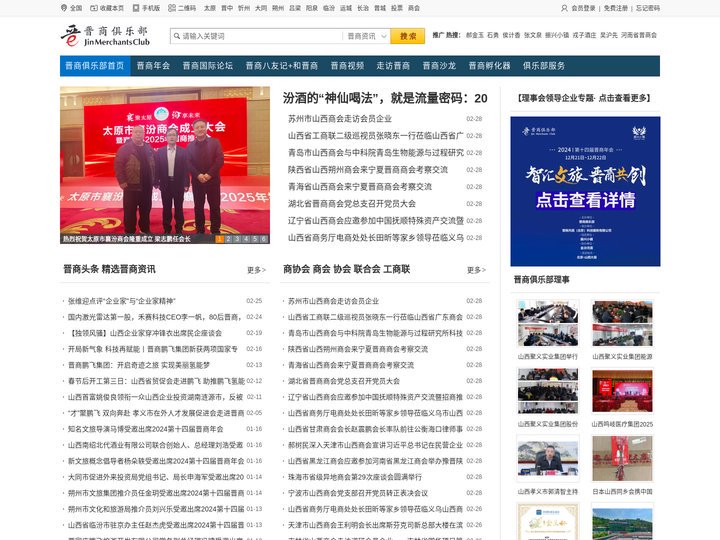The height and width of the screenshot is (540, 720).
Task: Open thumbnail 山西孝义市郭清智主持
Action: (x=548, y=459)
